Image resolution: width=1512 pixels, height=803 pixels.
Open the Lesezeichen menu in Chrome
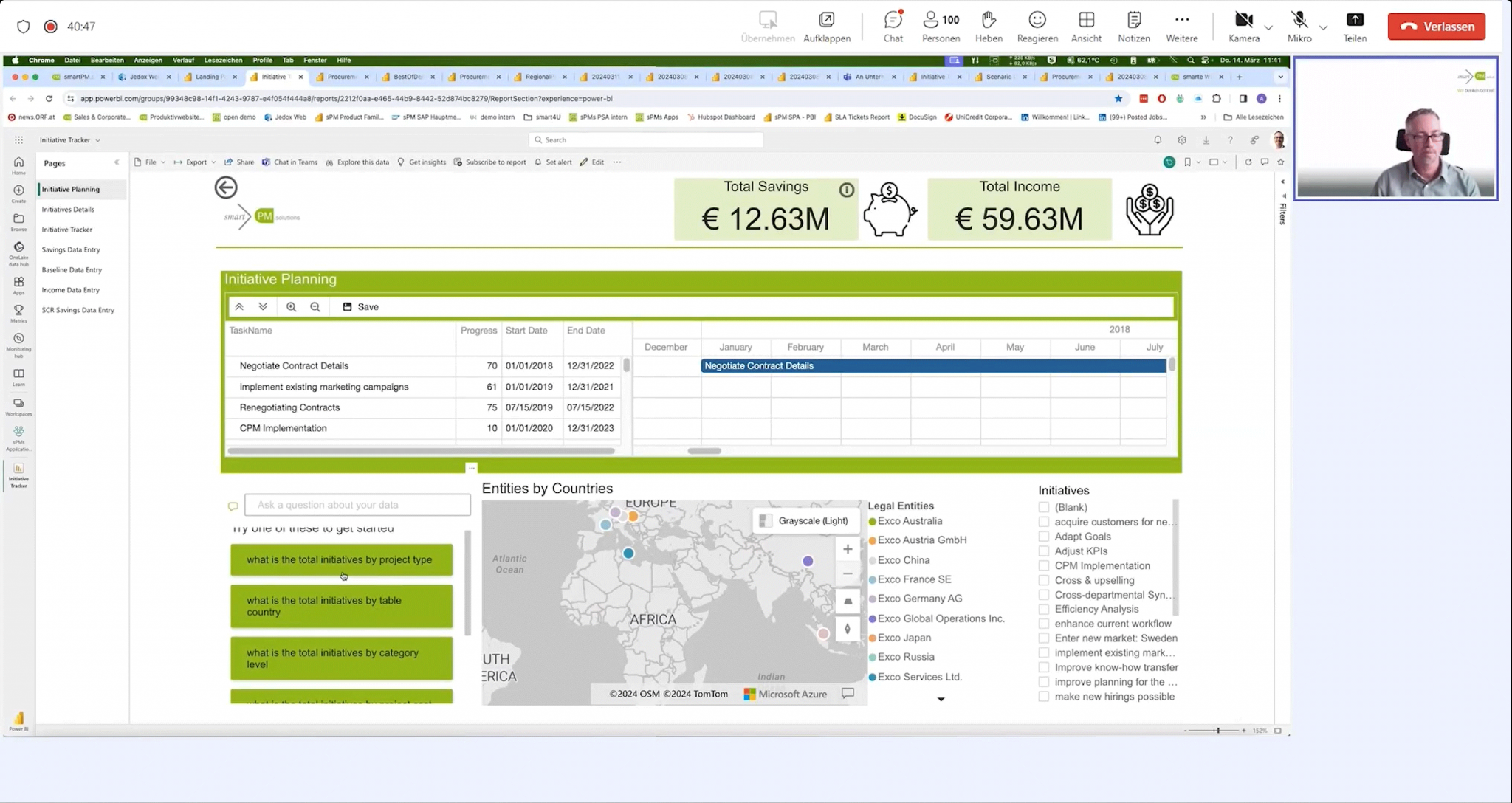(223, 60)
